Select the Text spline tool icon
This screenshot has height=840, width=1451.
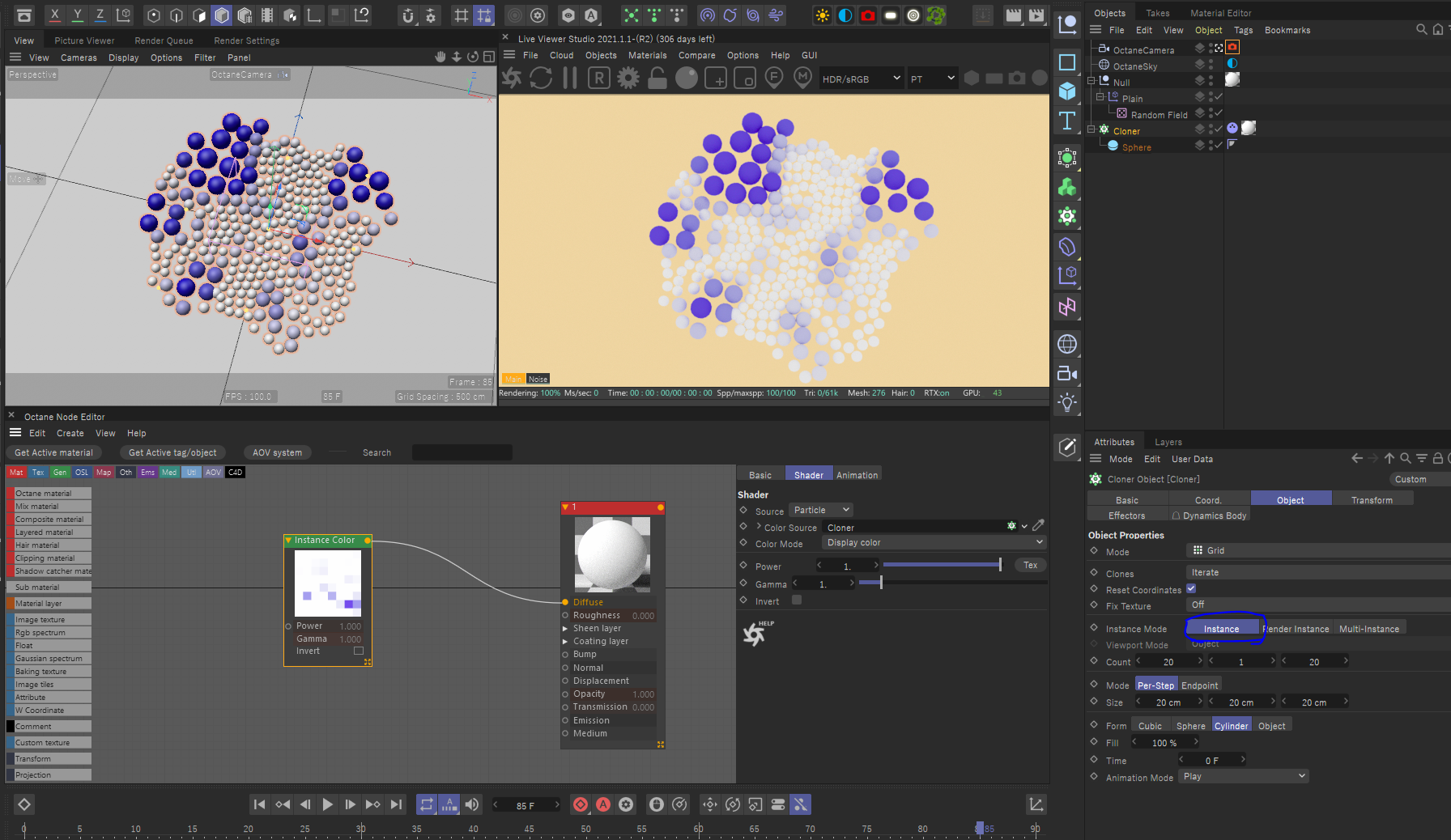tap(1067, 121)
